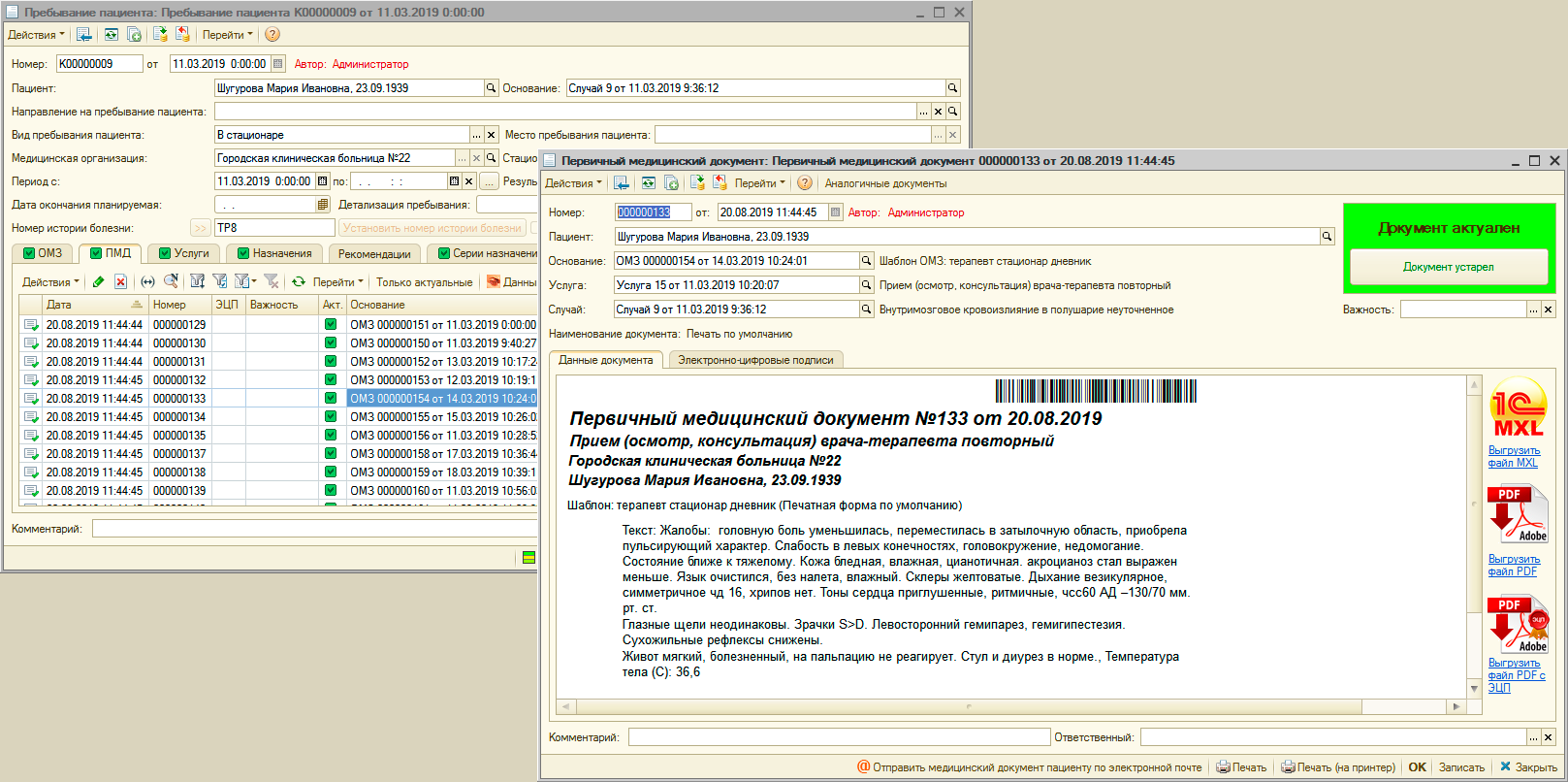Click the Комментарий field in document window
1568x782 pixels.
(x=839, y=737)
